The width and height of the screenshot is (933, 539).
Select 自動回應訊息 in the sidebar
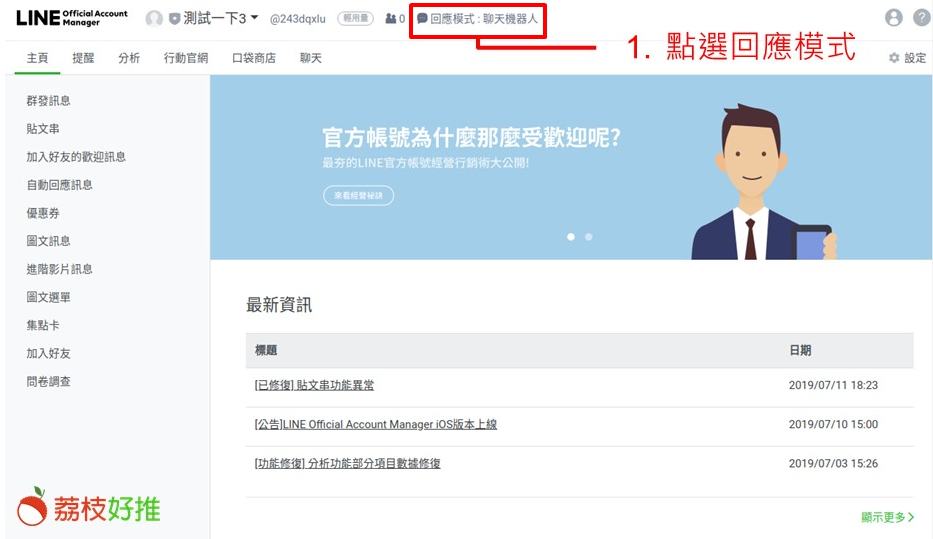pyautogui.click(x=59, y=185)
